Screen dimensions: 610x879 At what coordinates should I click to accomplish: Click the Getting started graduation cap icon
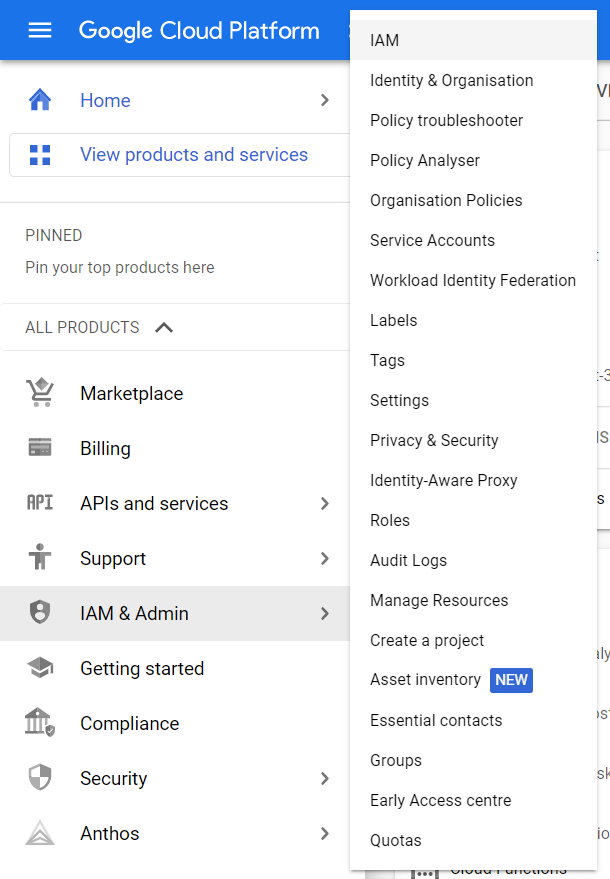click(40, 668)
